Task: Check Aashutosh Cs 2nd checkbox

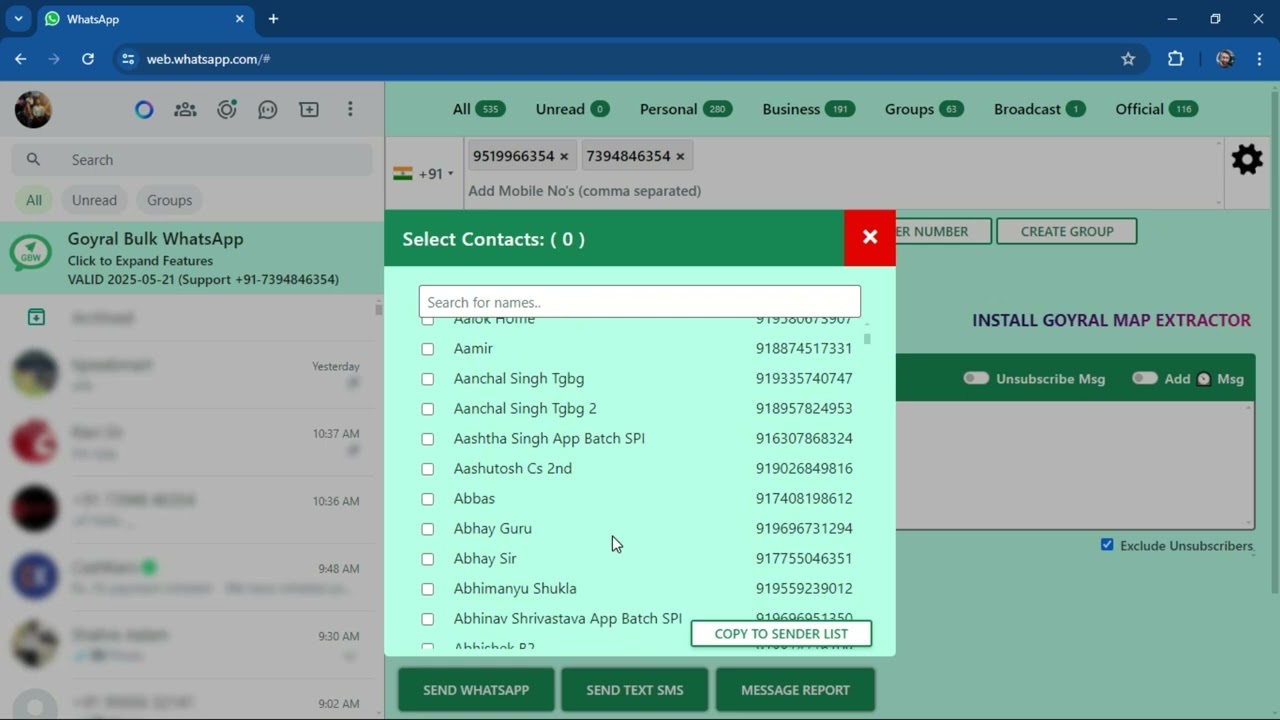Action: click(x=428, y=469)
